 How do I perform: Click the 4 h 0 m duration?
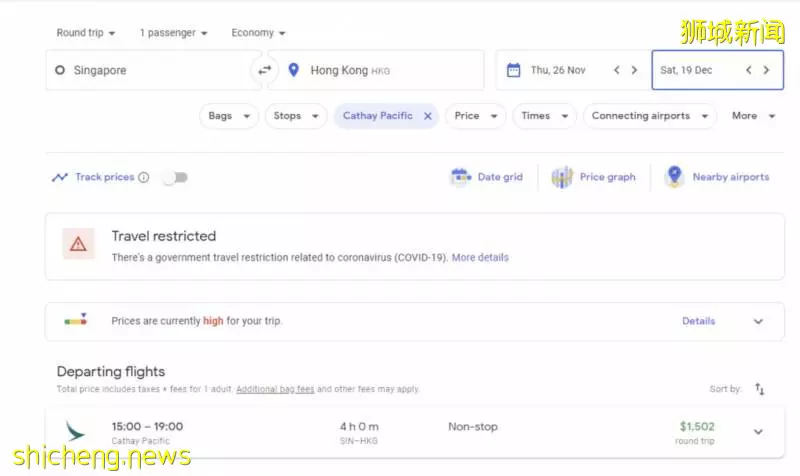359,427
